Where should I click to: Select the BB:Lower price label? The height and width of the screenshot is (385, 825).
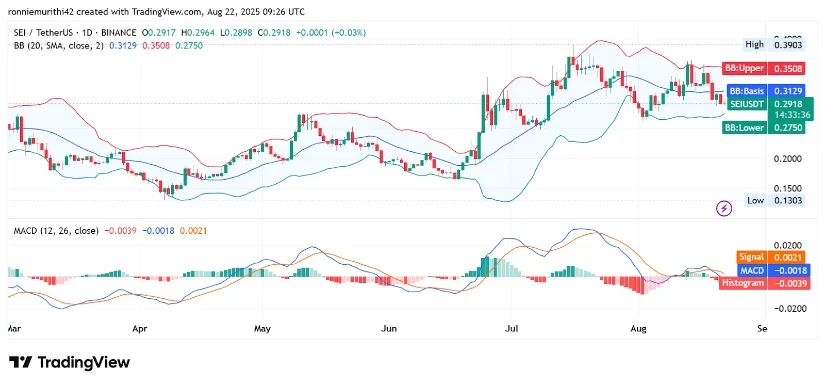coord(763,127)
